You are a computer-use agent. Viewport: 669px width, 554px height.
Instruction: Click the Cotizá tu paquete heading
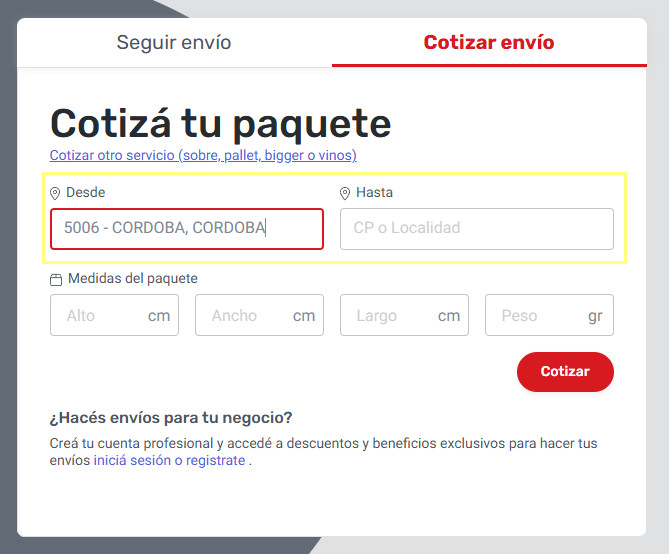[x=221, y=124]
